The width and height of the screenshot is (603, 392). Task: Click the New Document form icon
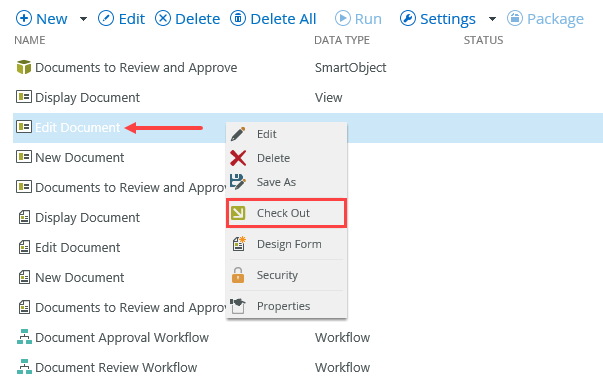(24, 277)
